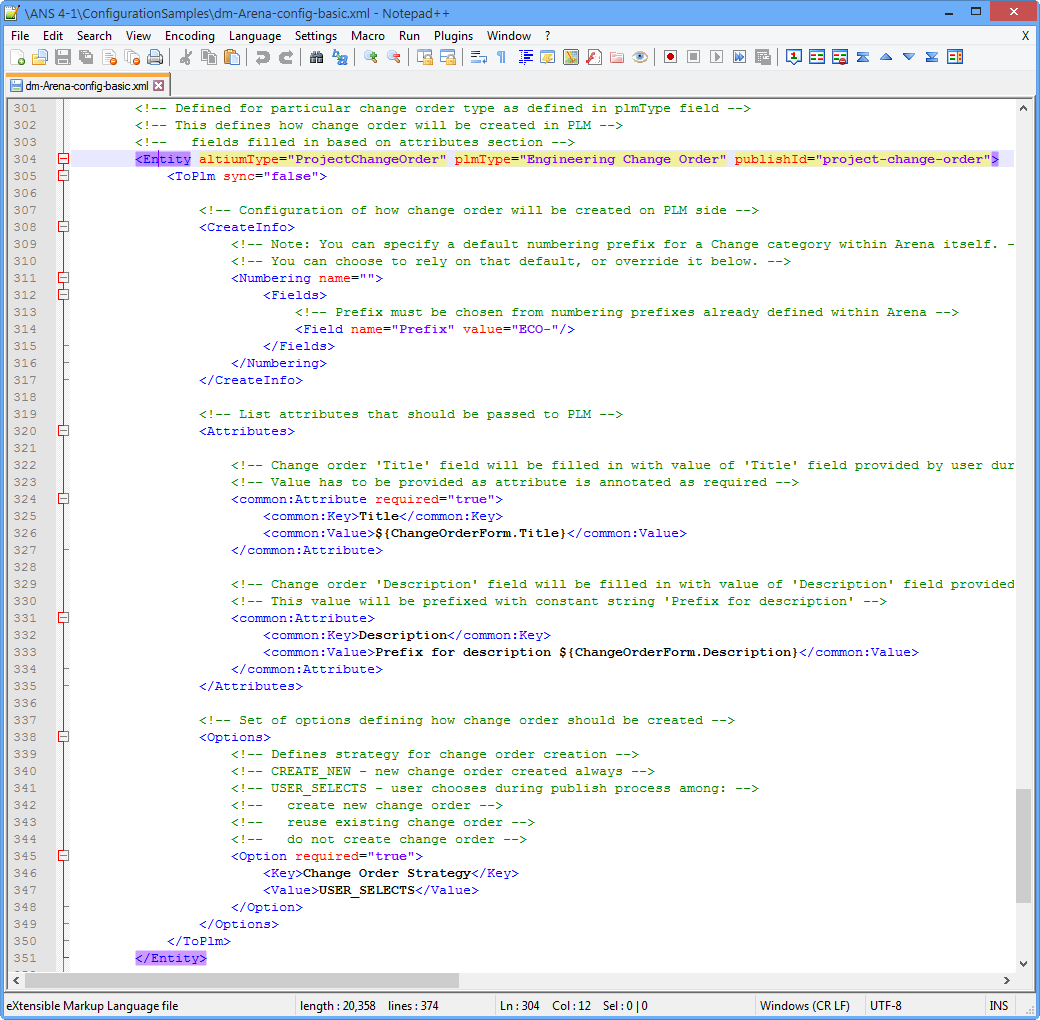
Task: Open the Plugins menu
Action: point(453,35)
